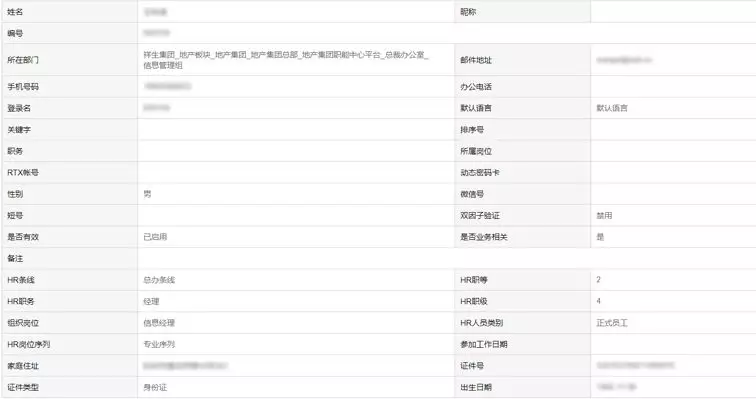Click the 手机号码 field label
756x399 pixels.
coord(23,87)
